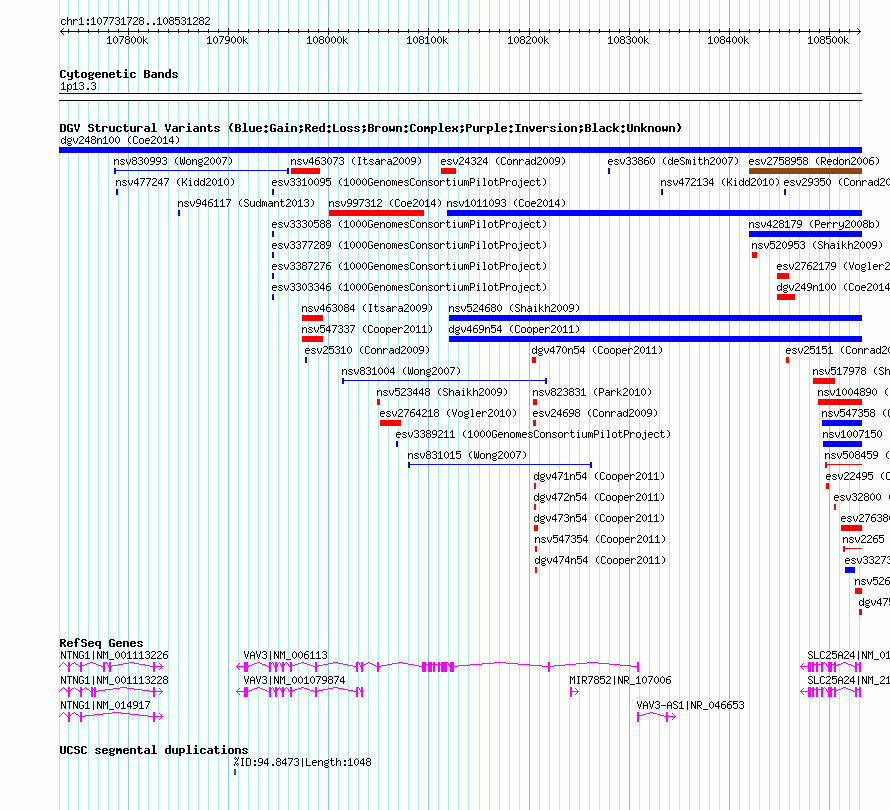Select the nsv463073 (Itsara2009) red loss bar
The height and width of the screenshot is (810, 890).
coord(305,171)
